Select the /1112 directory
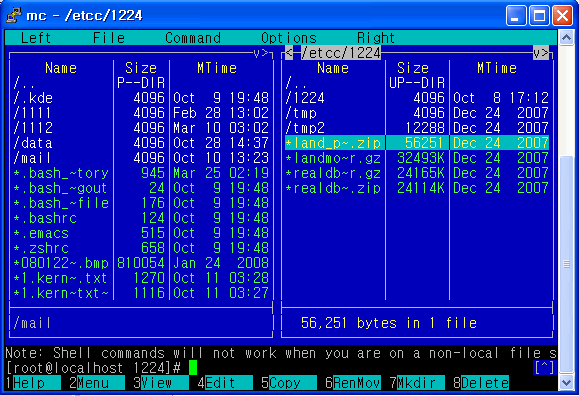The height and width of the screenshot is (396, 579). [x=141, y=128]
